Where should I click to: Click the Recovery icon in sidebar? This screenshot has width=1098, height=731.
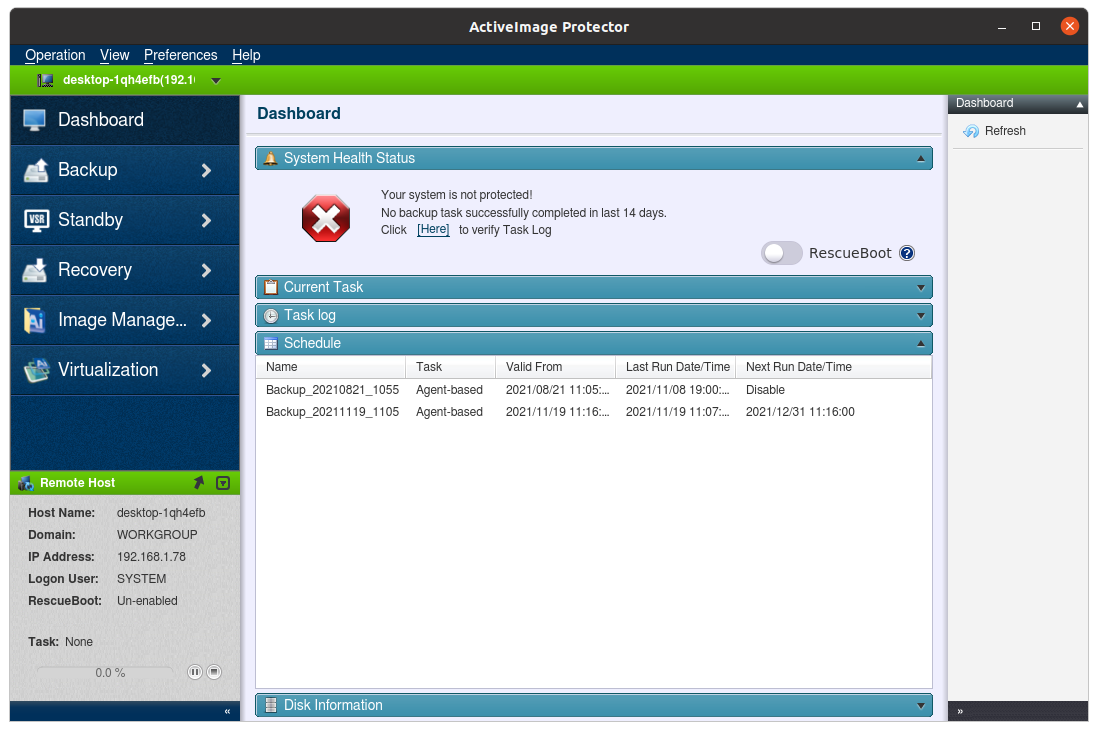(x=35, y=270)
